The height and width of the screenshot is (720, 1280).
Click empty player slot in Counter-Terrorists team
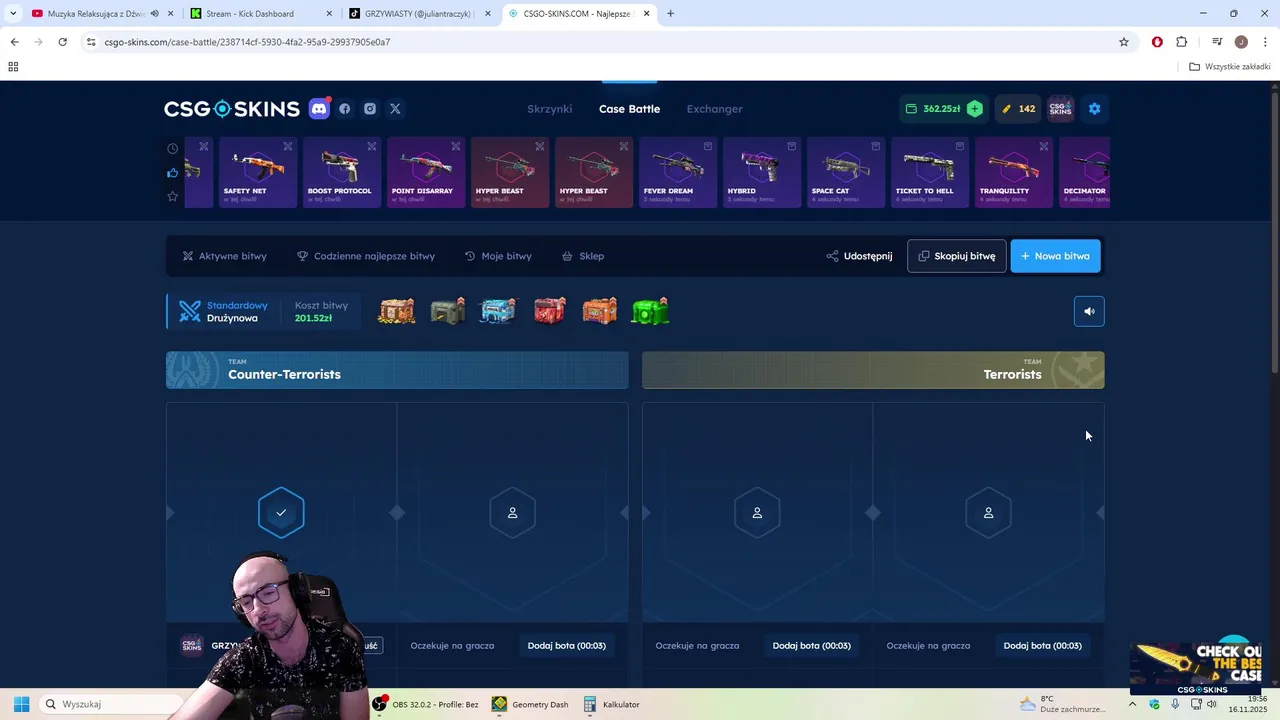512,513
